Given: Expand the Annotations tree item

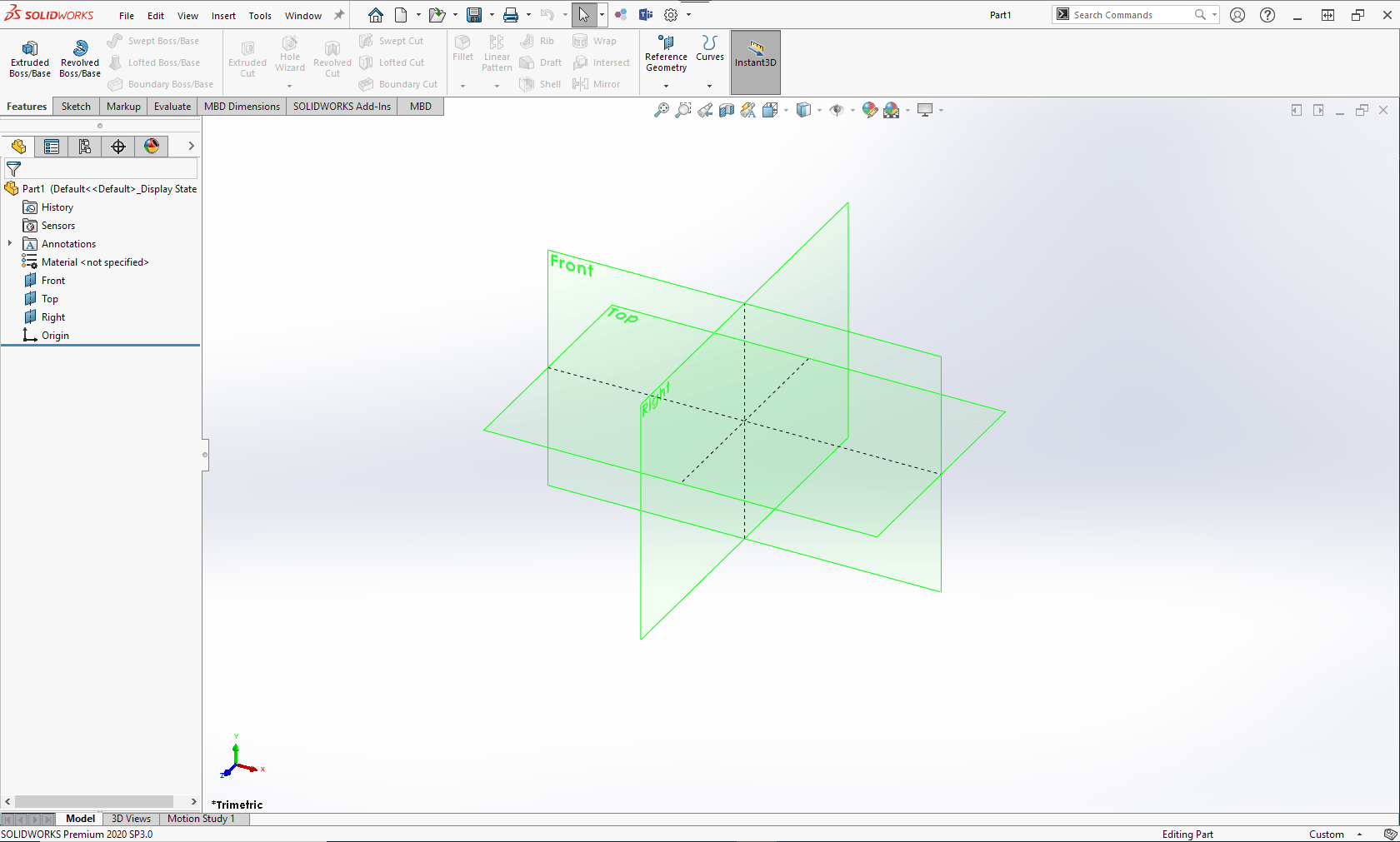Looking at the screenshot, I should [9, 243].
